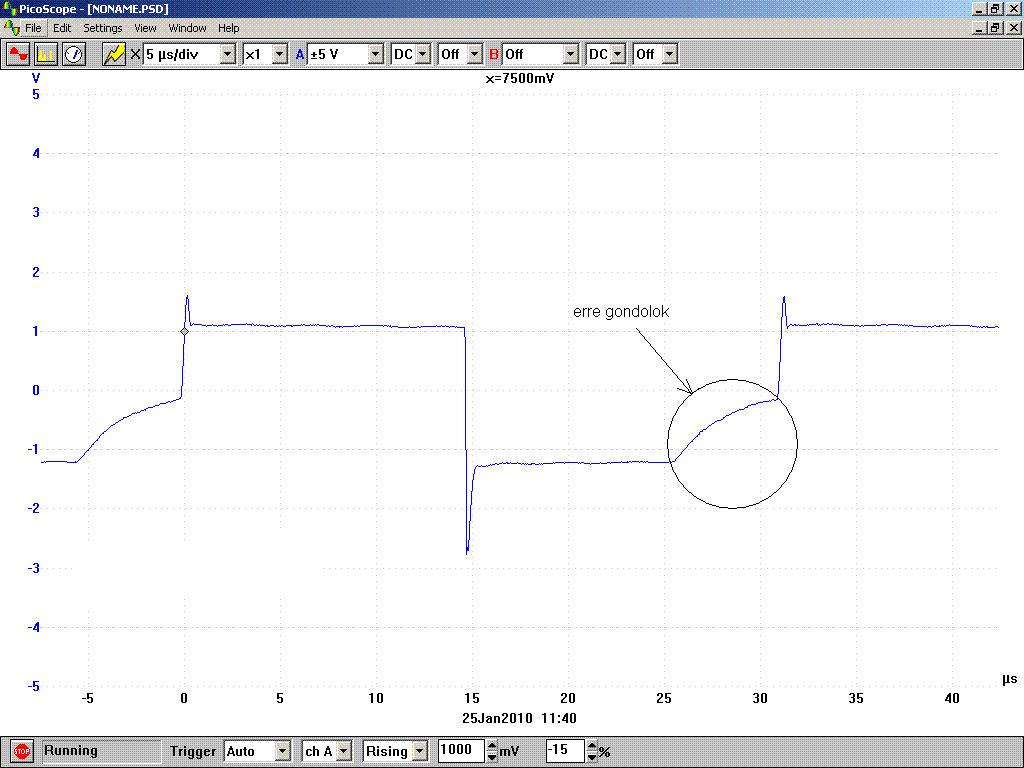Click the V unit label on the vertical axis
1024x768 pixels.
click(x=36, y=78)
